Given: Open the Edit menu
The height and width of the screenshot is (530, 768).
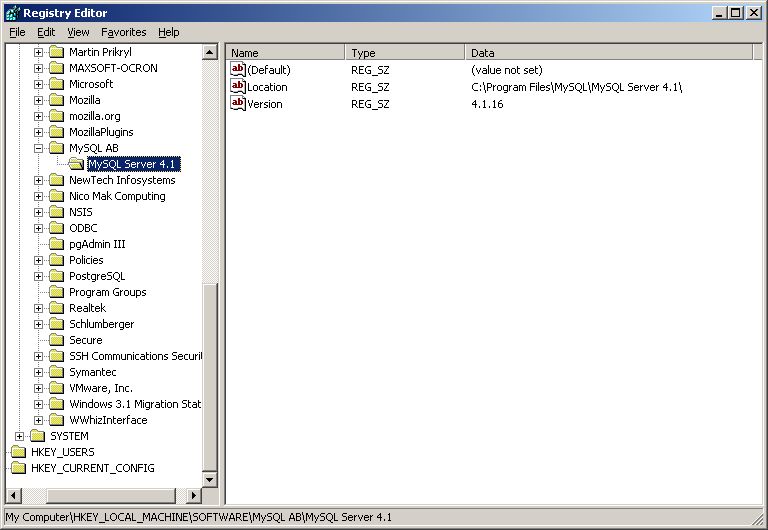Looking at the screenshot, I should 46,32.
